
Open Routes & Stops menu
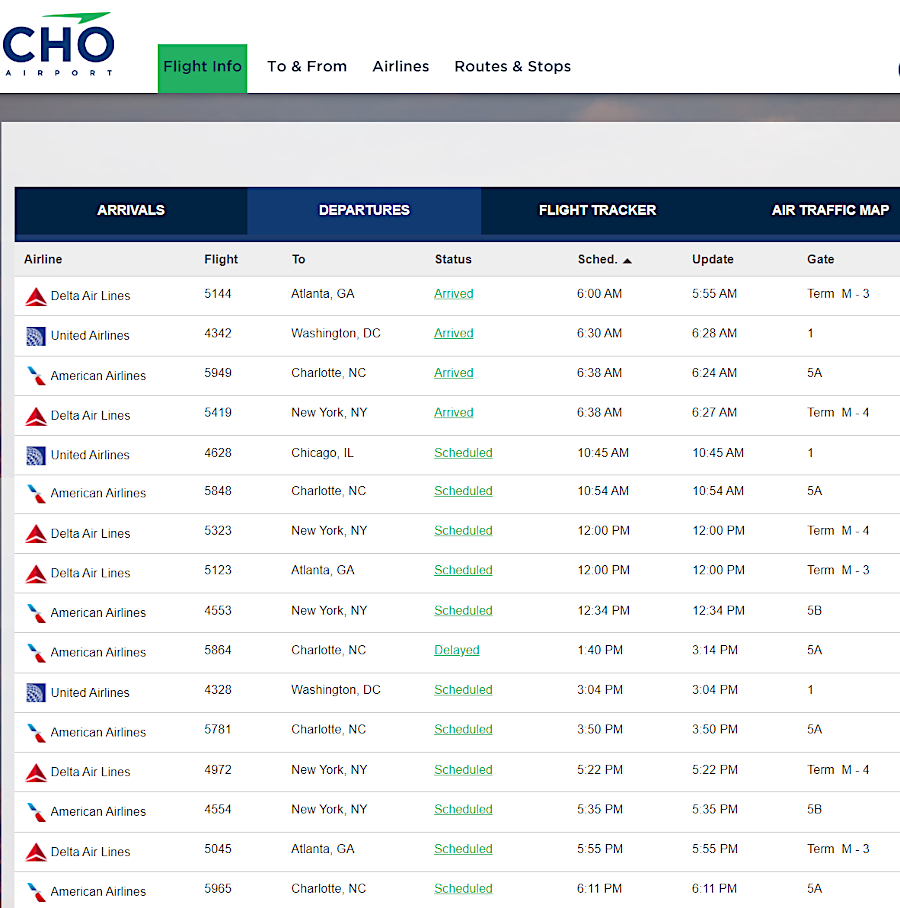point(513,67)
